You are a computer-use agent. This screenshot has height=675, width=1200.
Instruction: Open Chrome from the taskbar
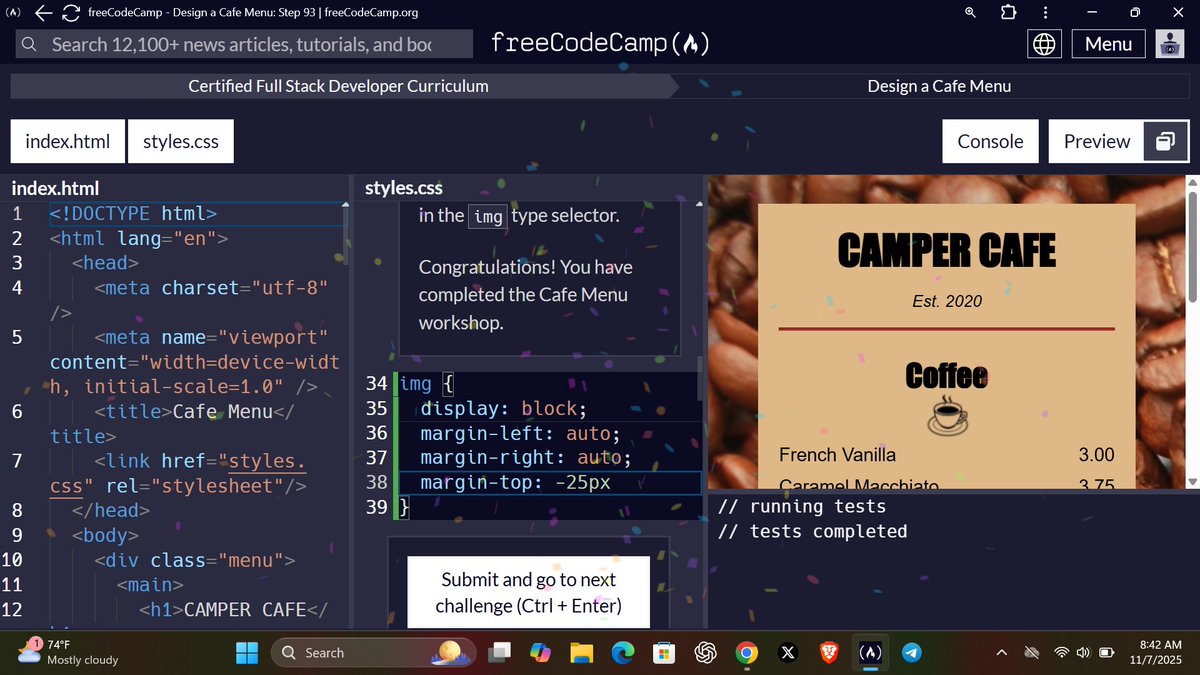point(746,652)
